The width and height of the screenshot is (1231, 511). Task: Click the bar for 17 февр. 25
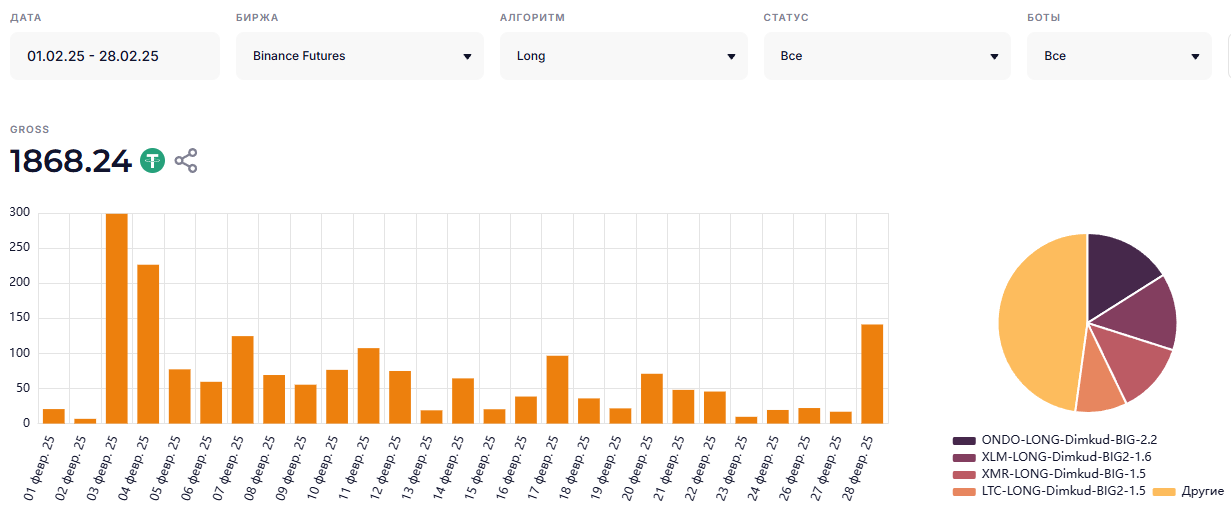tap(558, 389)
